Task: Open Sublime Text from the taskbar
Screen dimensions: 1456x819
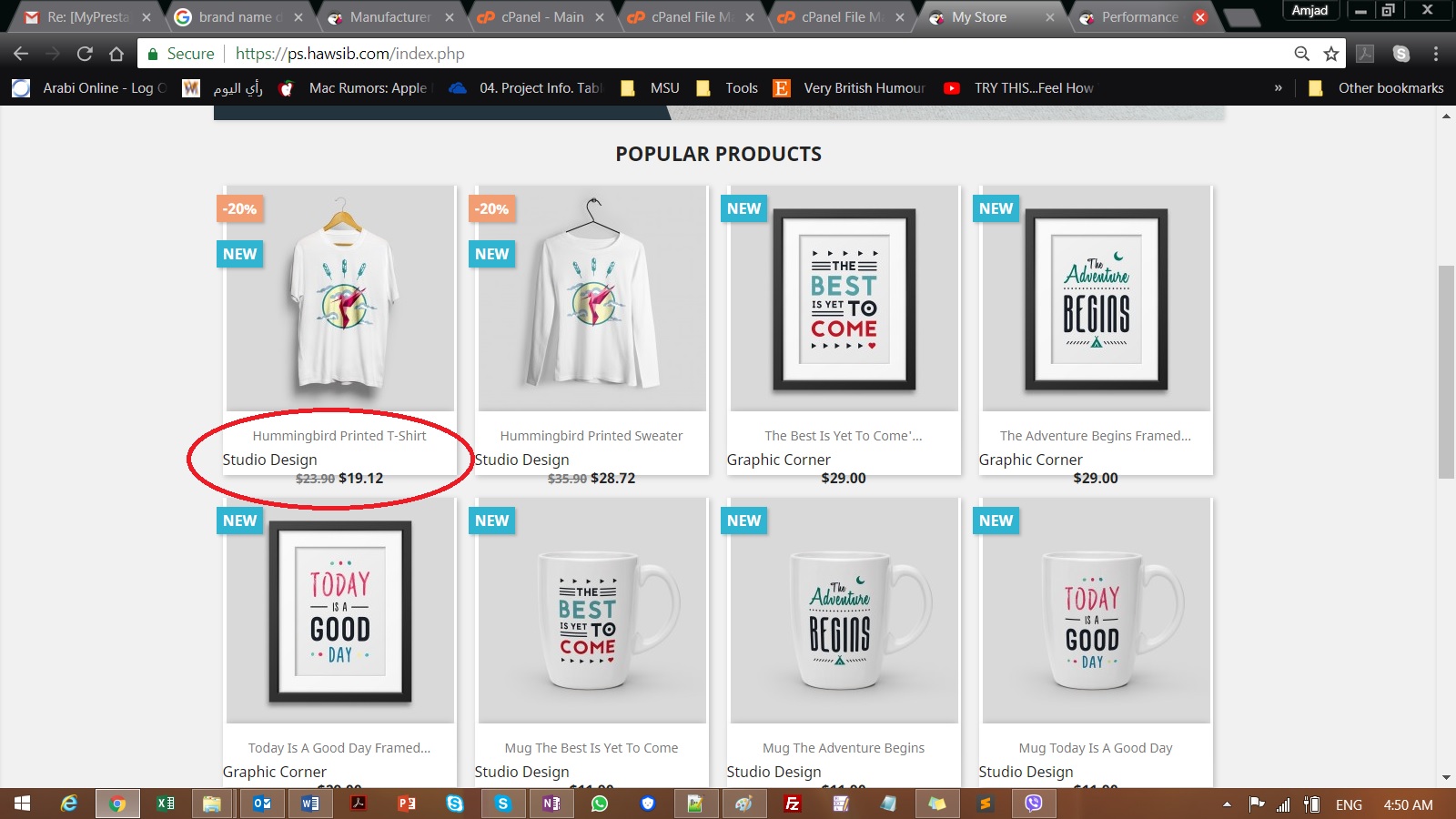Action: point(986,804)
